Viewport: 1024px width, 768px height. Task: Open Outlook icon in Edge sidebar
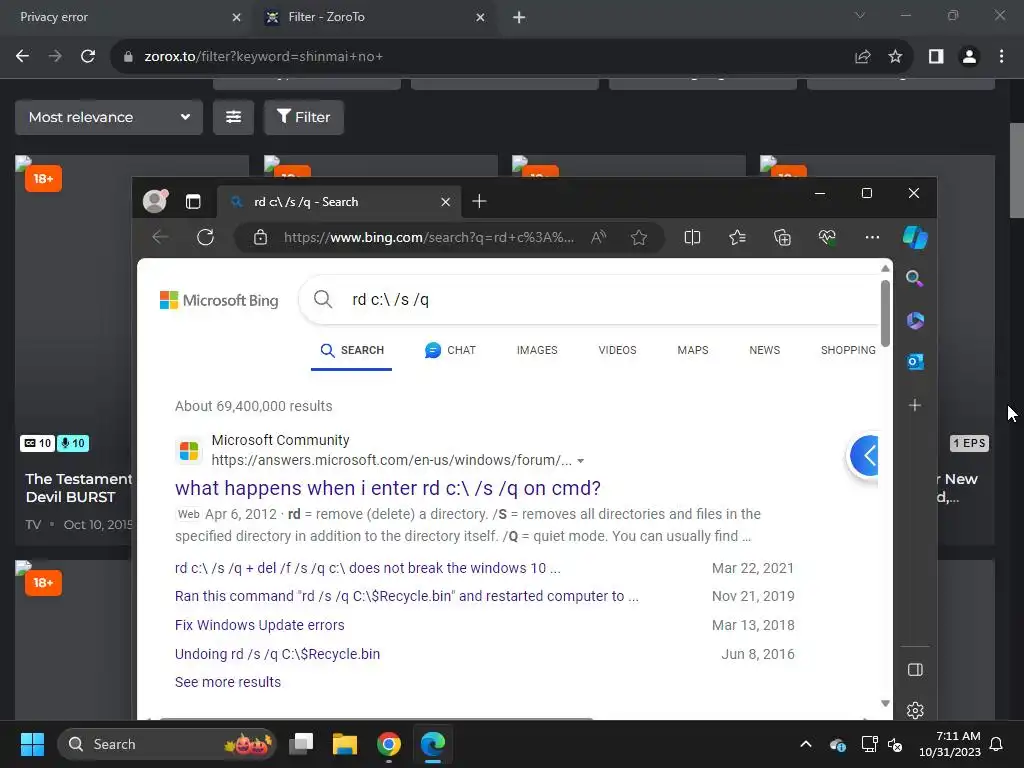[915, 361]
